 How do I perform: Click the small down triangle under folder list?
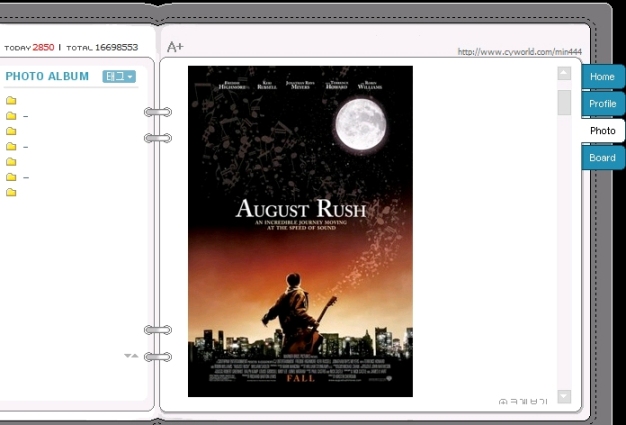(x=127, y=356)
